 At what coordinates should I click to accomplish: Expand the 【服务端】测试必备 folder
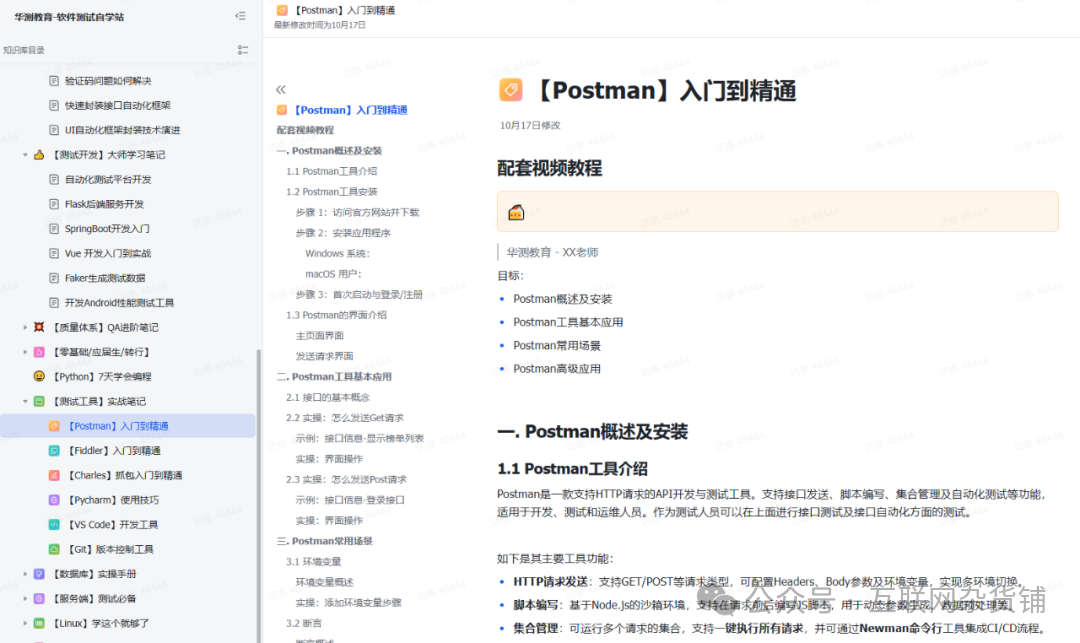[25, 598]
